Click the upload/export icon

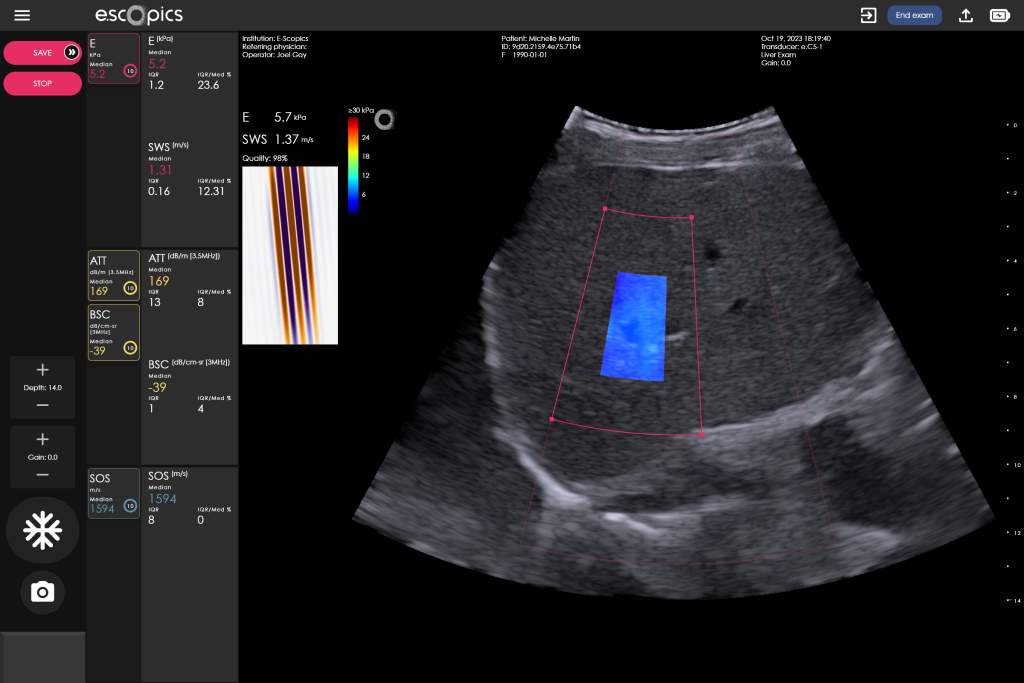(x=966, y=16)
